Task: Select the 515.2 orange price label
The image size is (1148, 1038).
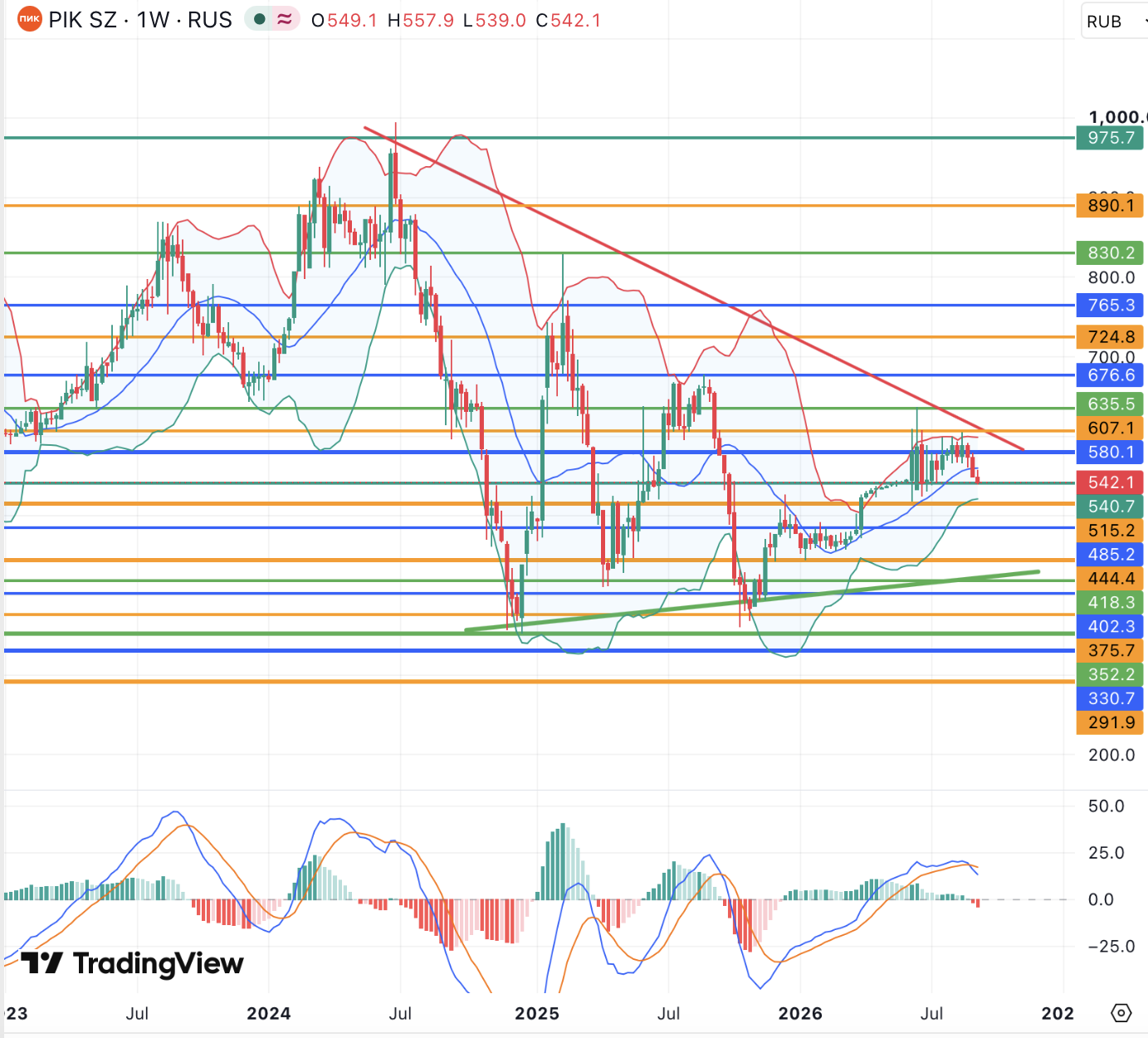Action: click(x=1110, y=530)
